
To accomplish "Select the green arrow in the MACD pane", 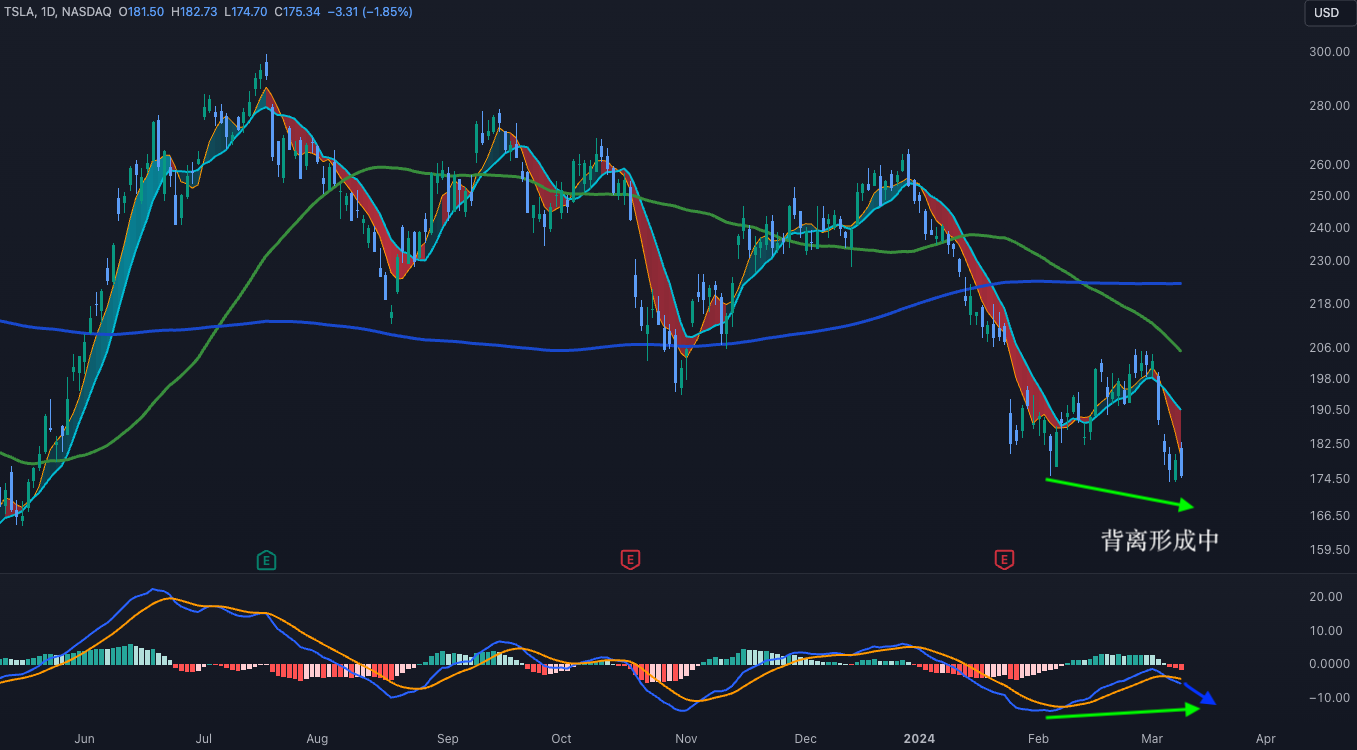I will (1120, 712).
